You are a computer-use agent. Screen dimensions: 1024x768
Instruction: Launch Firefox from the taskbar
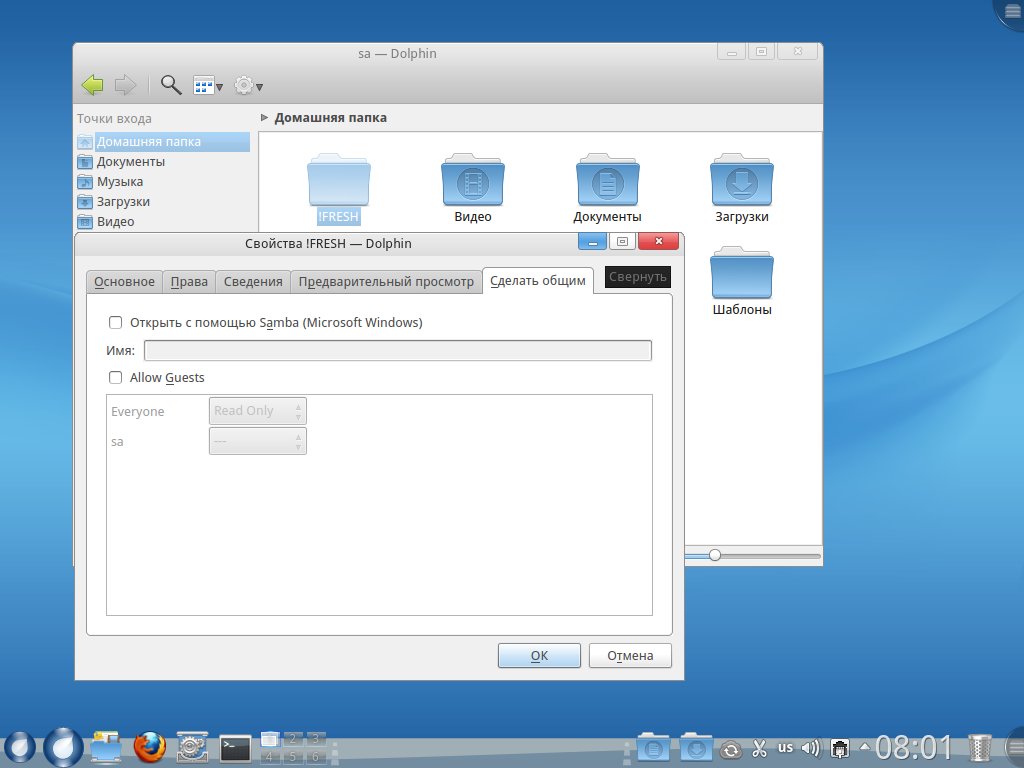coord(149,747)
